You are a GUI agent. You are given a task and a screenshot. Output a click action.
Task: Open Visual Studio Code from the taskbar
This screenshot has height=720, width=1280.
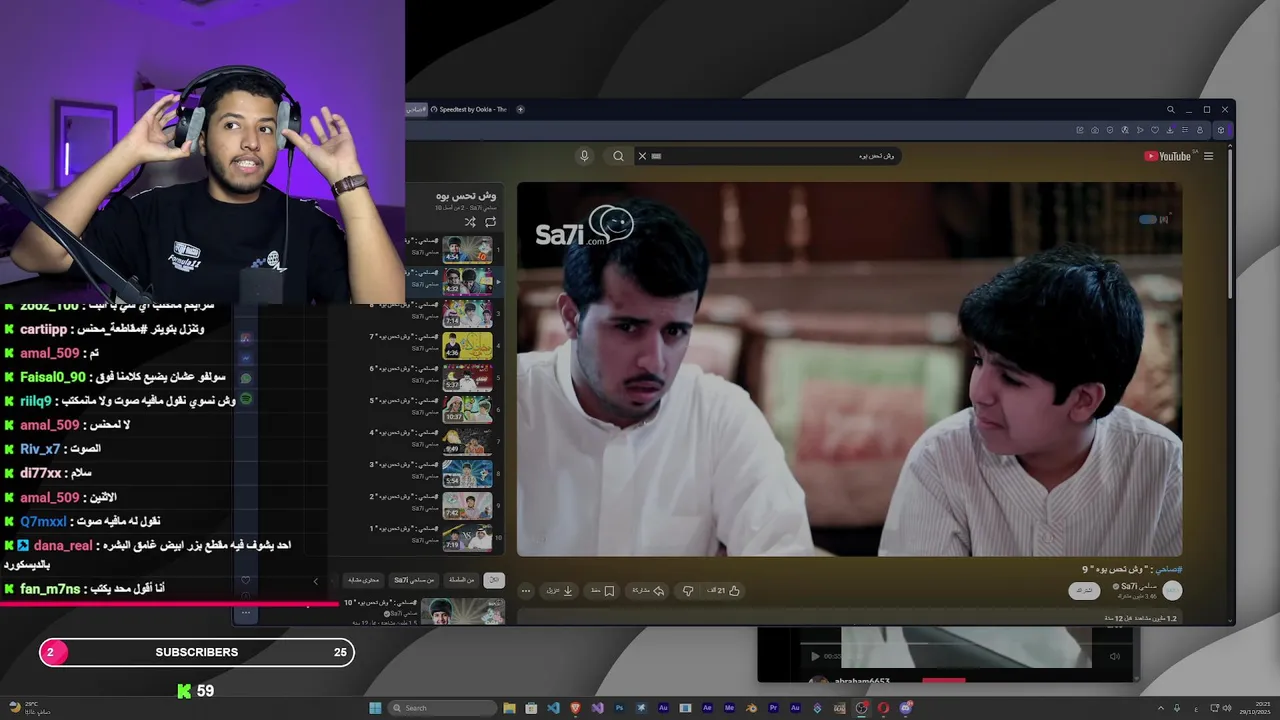553,708
